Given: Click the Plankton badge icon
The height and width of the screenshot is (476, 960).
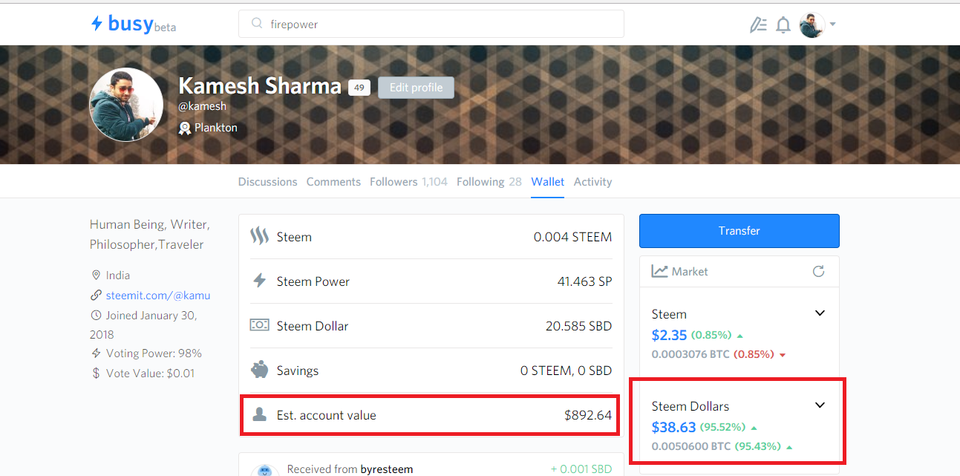Looking at the screenshot, I should coord(185,128).
